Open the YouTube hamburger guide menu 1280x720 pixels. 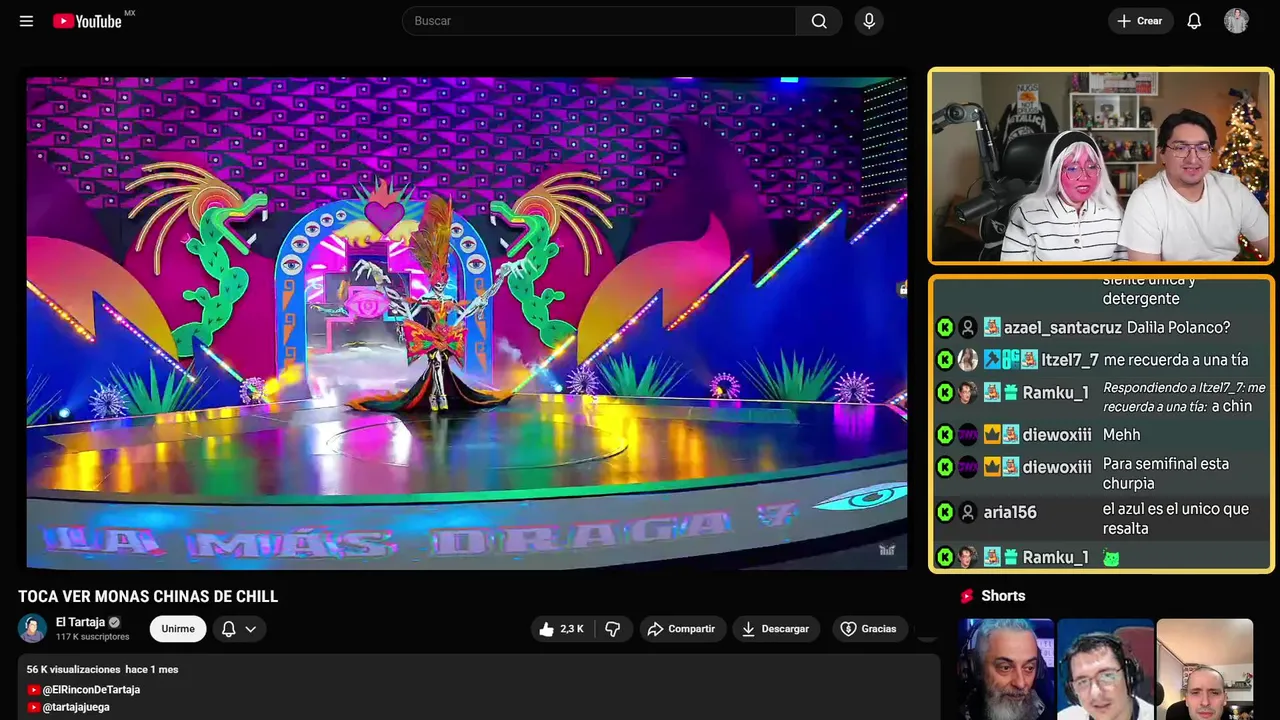(x=26, y=21)
